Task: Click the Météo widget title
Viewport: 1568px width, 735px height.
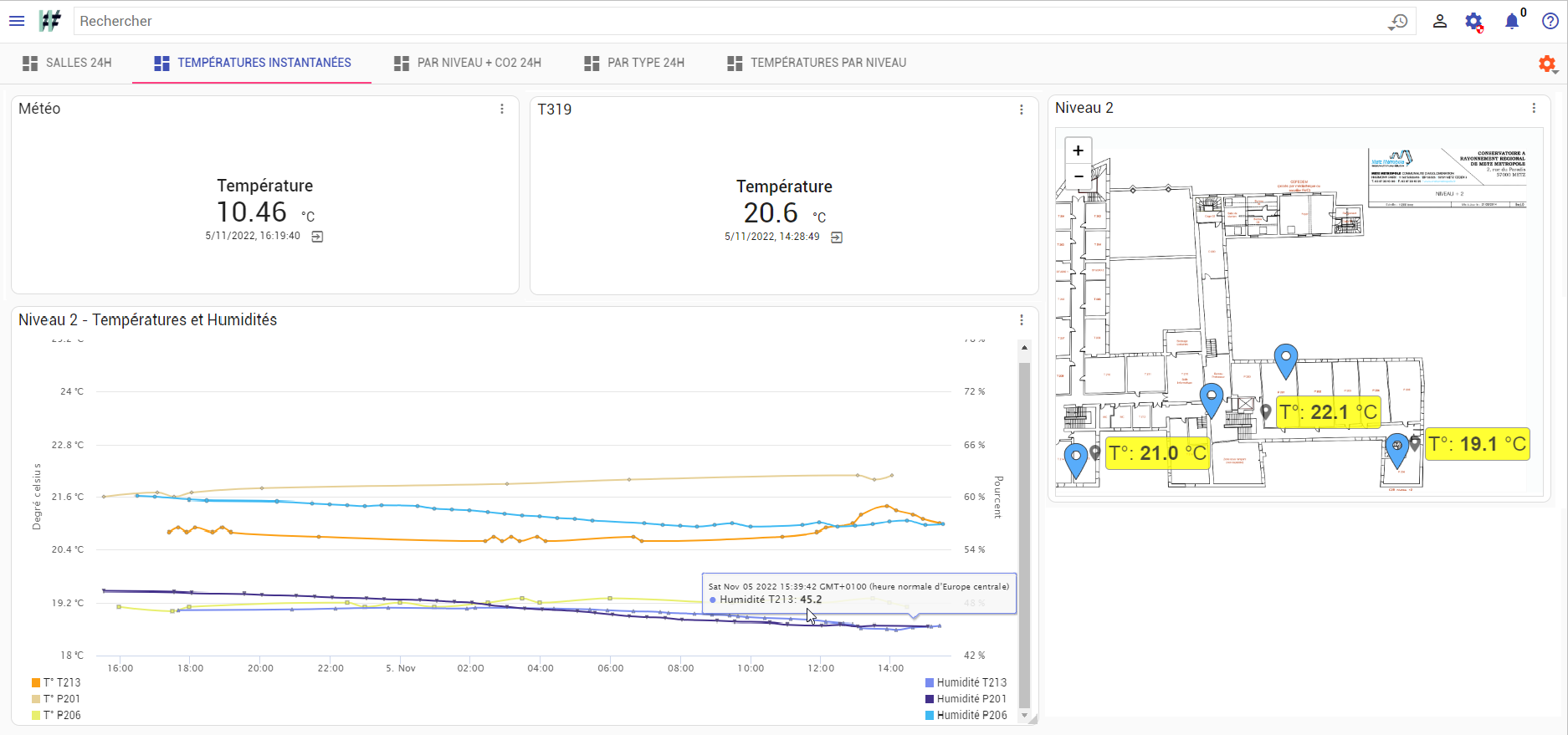Action: click(39, 109)
